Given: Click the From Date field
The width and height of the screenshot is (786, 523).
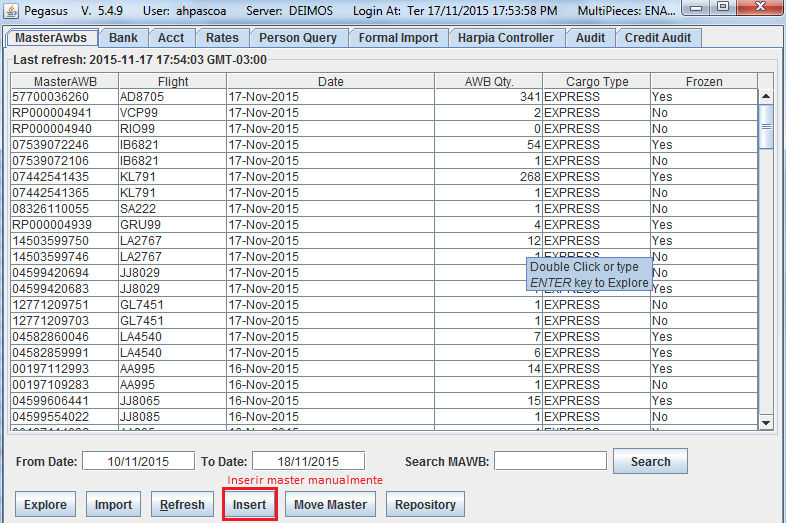Looking at the screenshot, I should click(138, 461).
